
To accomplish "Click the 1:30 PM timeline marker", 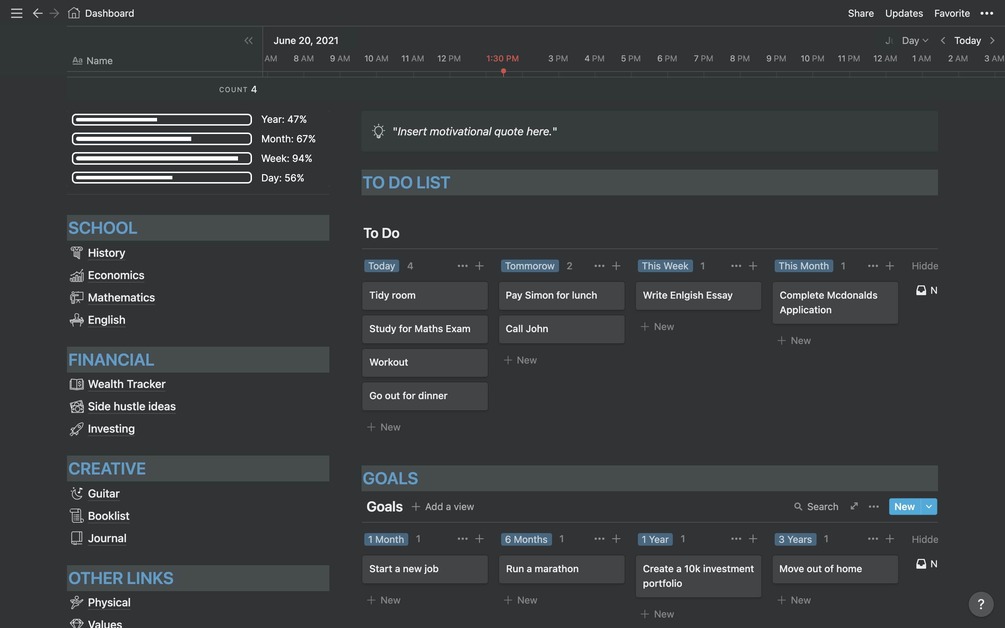I will [503, 59].
